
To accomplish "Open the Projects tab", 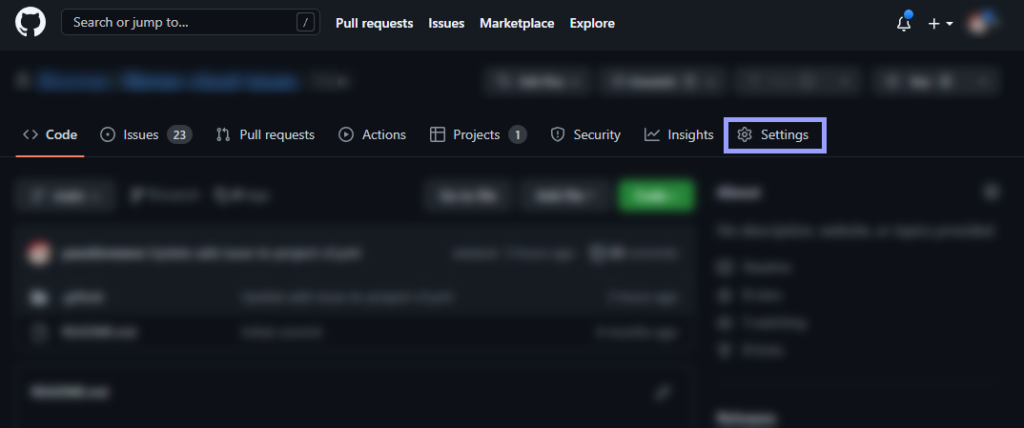I will click(478, 135).
